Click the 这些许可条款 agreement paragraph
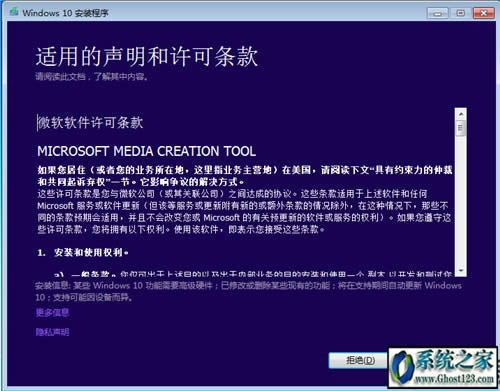The width and height of the screenshot is (500, 391). pos(244,212)
